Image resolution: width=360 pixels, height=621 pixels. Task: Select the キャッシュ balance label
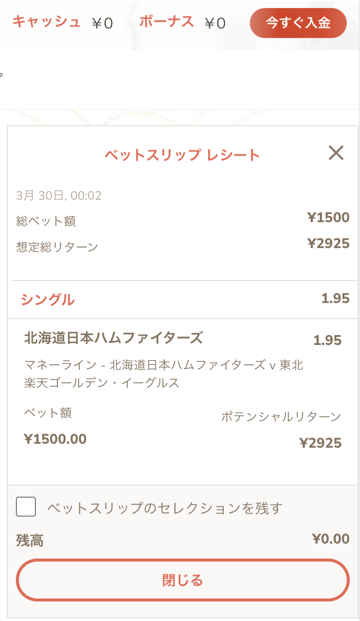pyautogui.click(x=46, y=22)
